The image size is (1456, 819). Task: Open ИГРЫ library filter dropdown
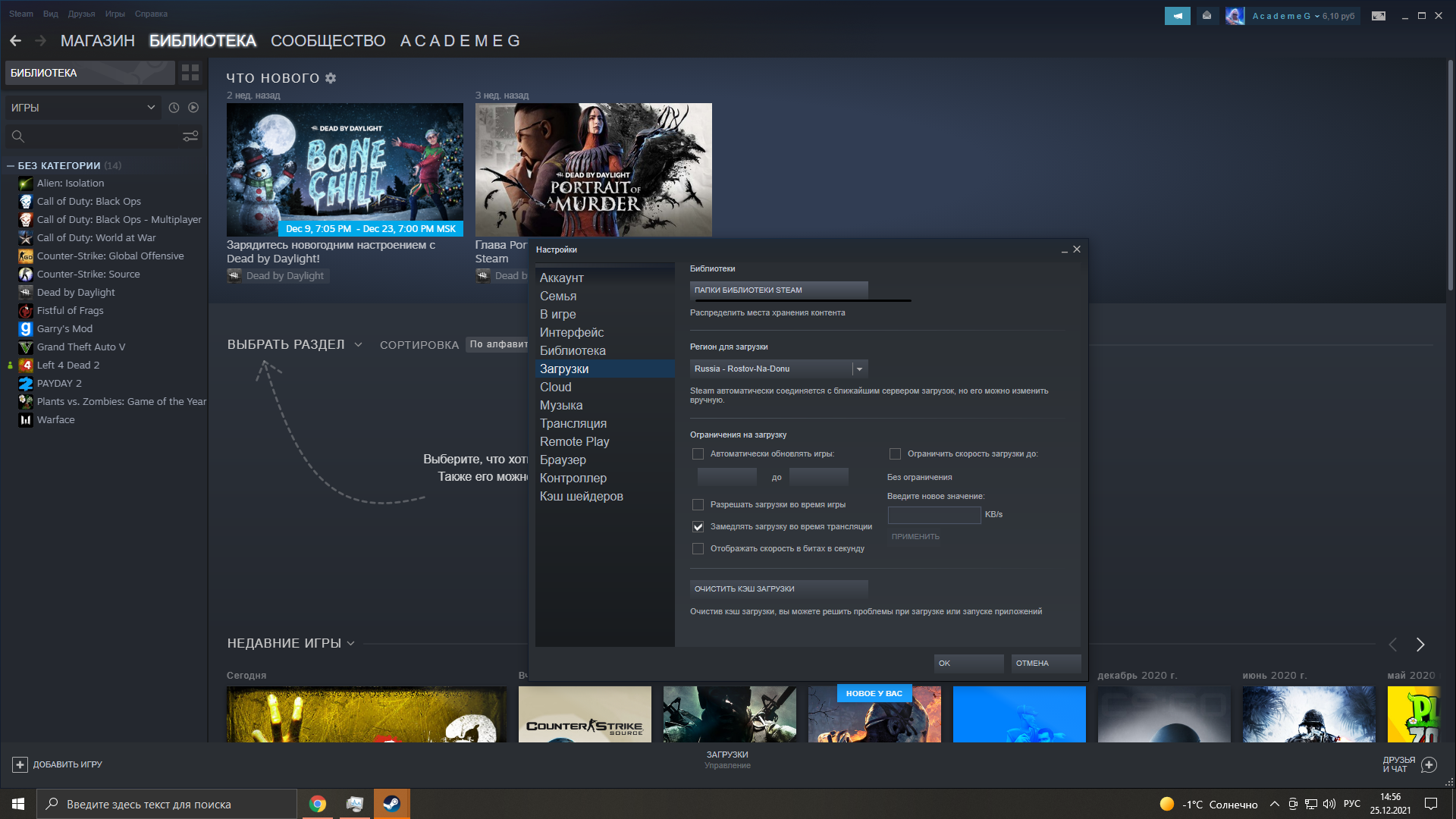(83, 108)
